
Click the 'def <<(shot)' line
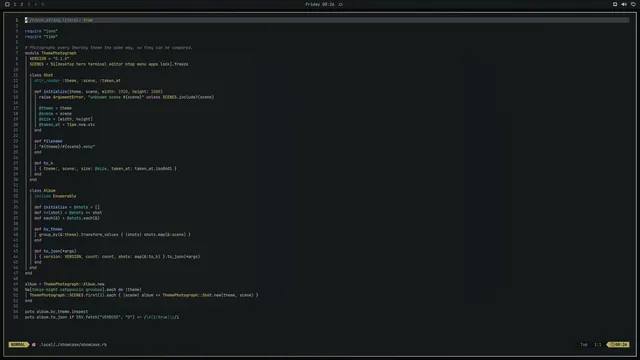coord(68,213)
